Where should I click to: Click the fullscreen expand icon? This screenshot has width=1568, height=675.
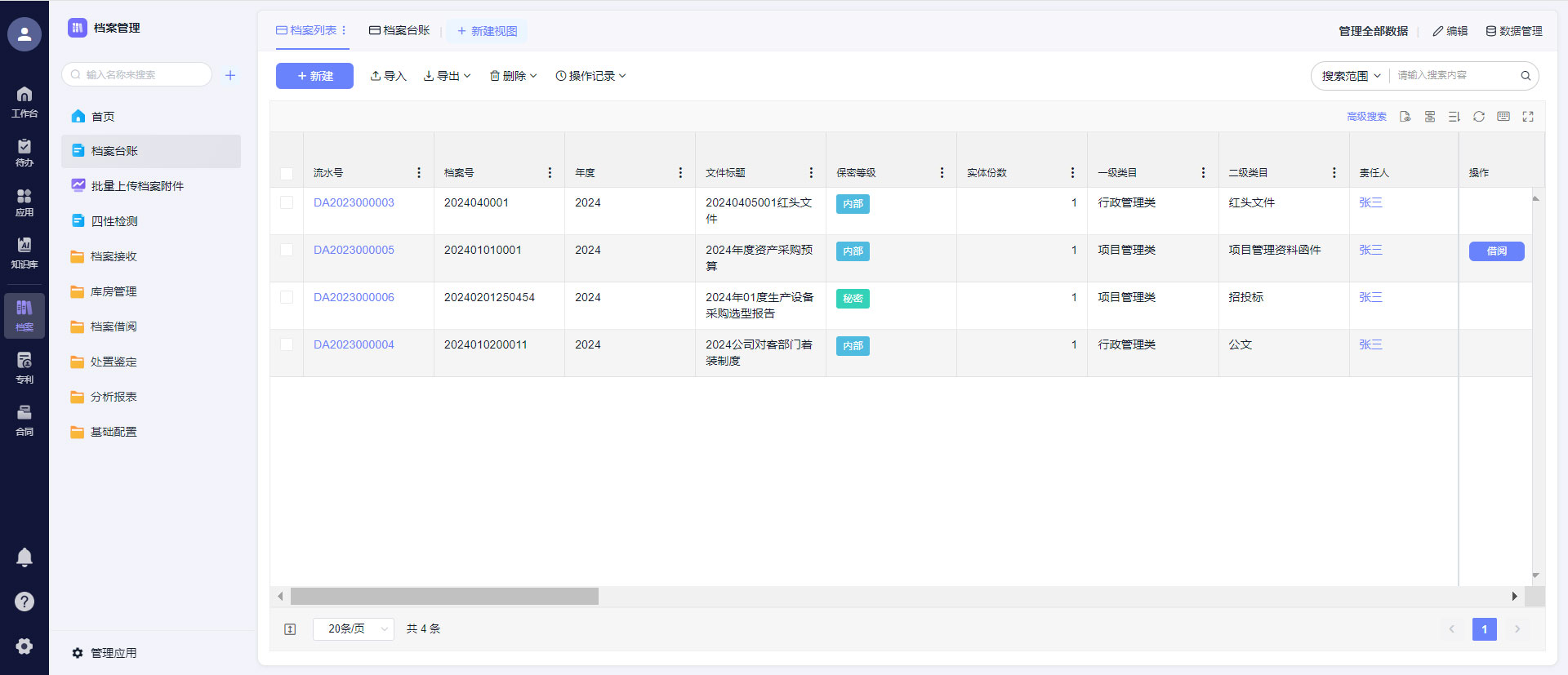pyautogui.click(x=1527, y=117)
